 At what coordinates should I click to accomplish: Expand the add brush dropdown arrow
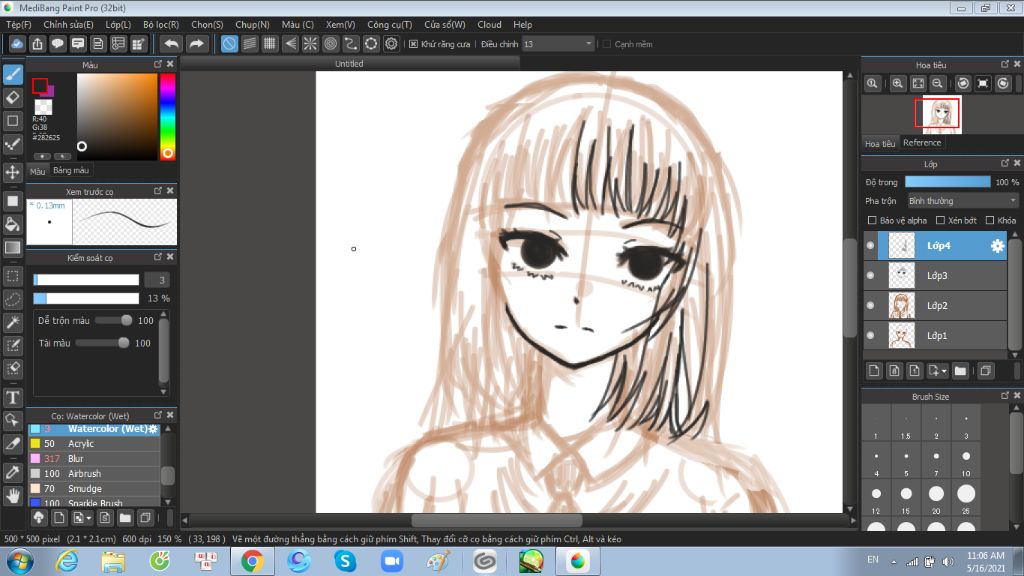coord(88,518)
